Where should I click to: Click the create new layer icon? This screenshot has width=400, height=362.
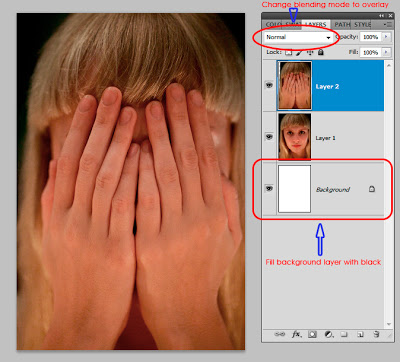(360, 334)
